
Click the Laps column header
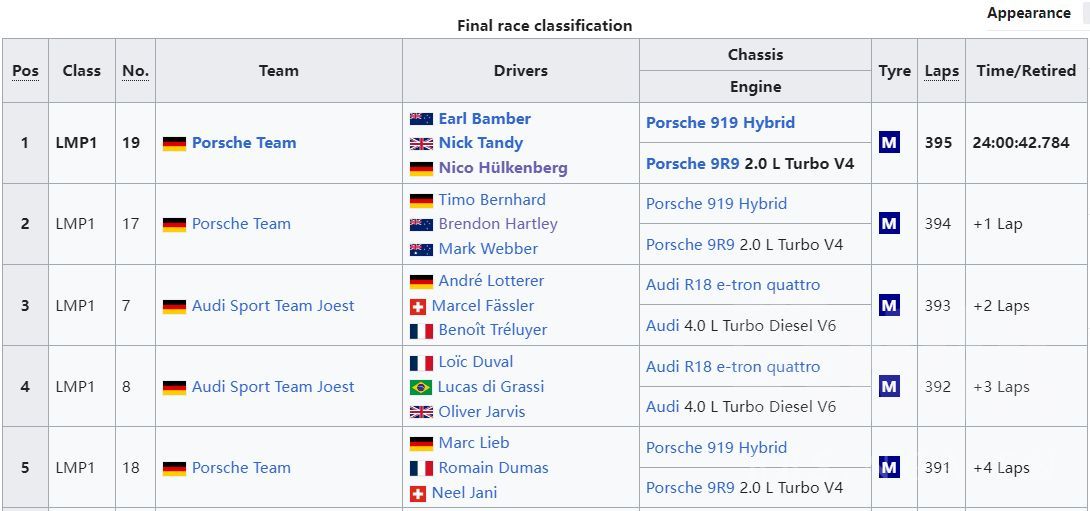coord(941,71)
